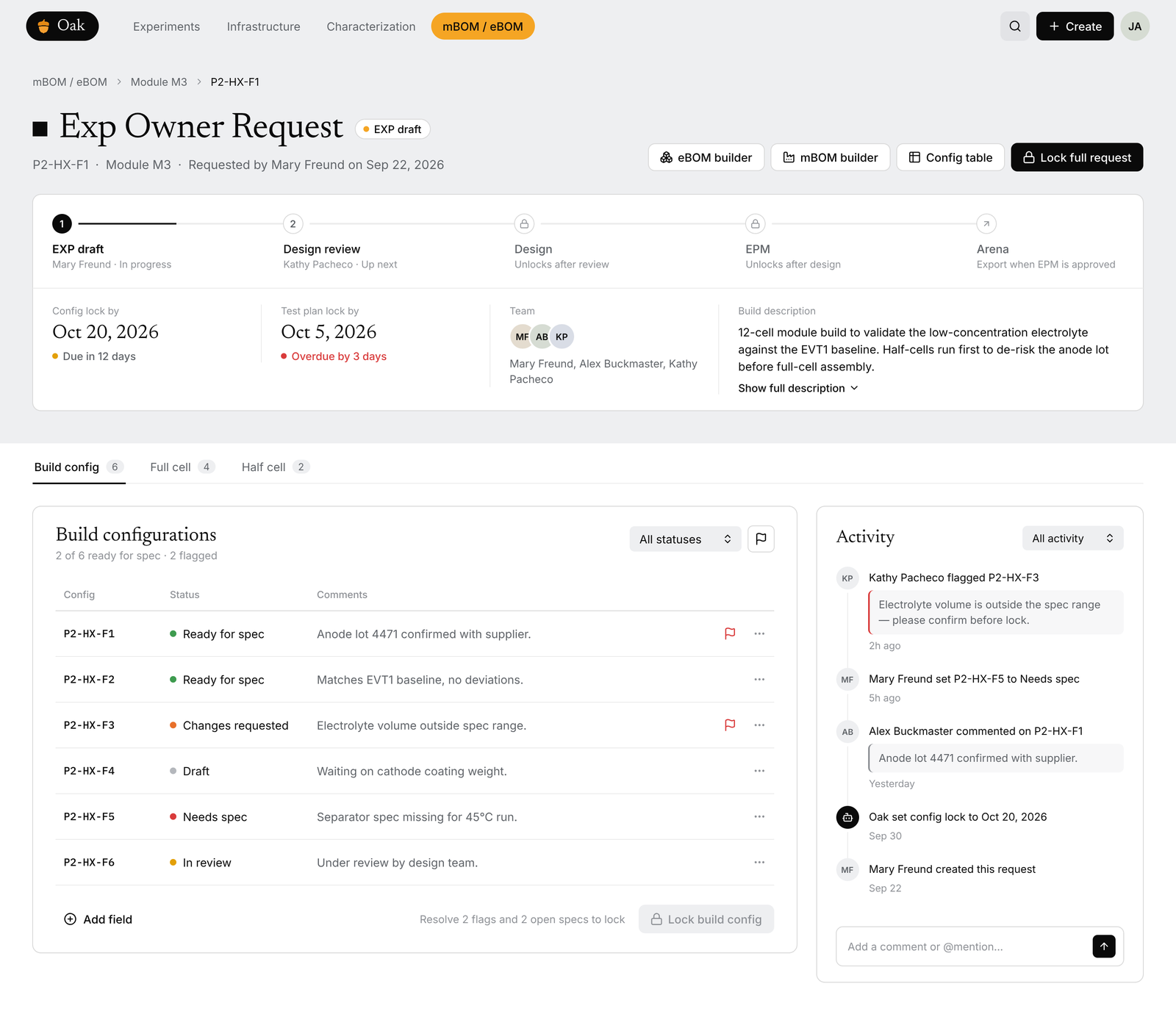Toggle the flagged-only filter flag button
The width and height of the screenshot is (1176, 1028).
point(761,539)
